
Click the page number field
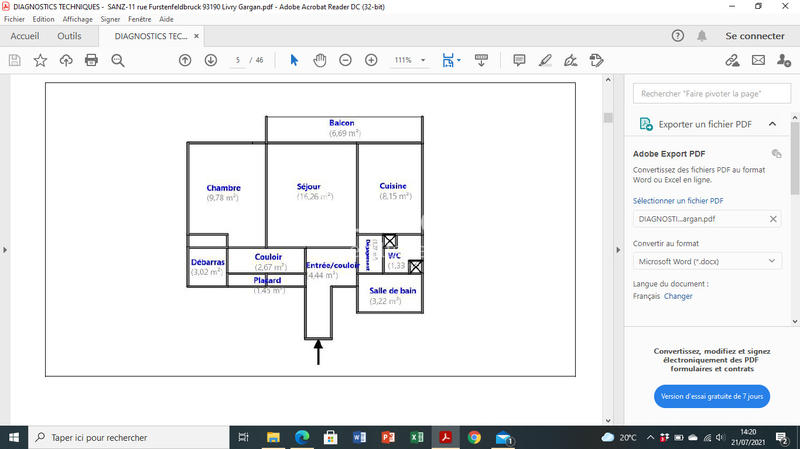238,60
